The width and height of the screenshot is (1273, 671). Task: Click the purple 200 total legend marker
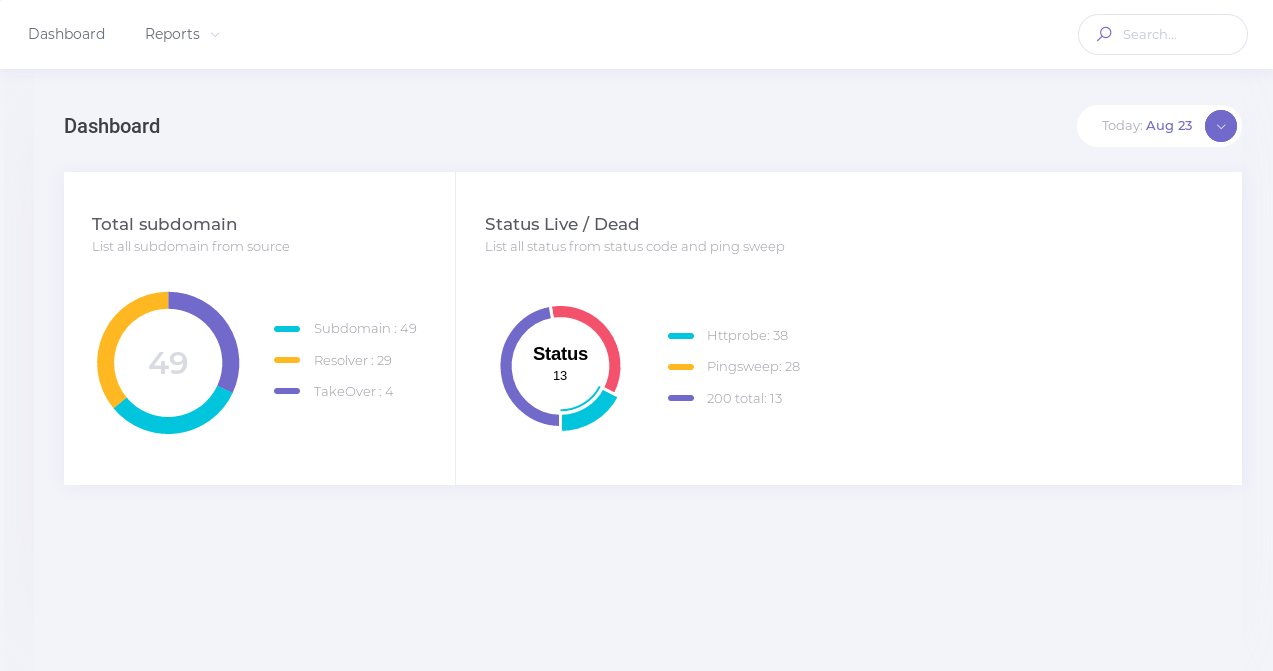tap(681, 398)
